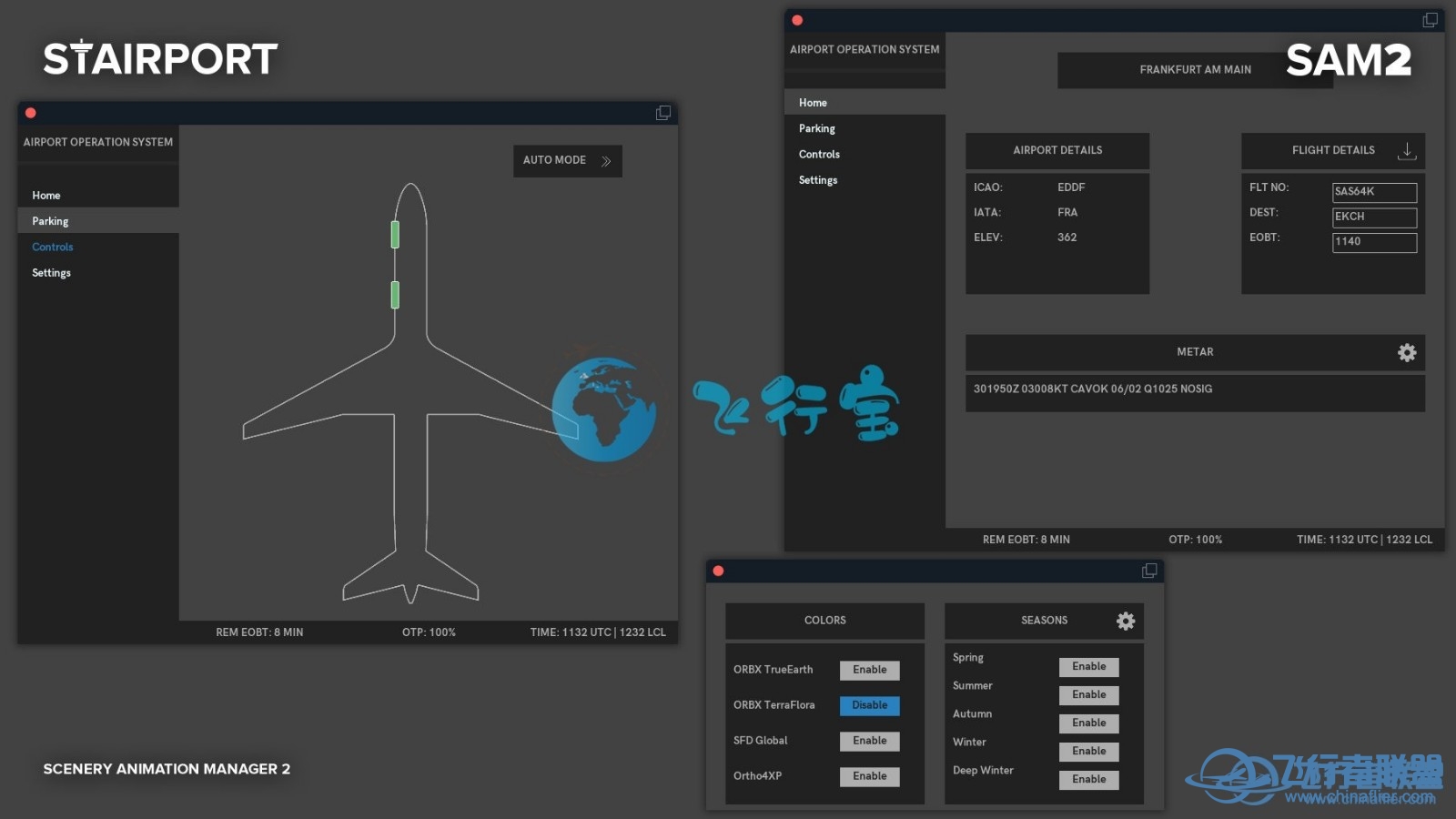This screenshot has height=819, width=1456.
Task: Close the Parking window with the red dot
Action: 31,113
